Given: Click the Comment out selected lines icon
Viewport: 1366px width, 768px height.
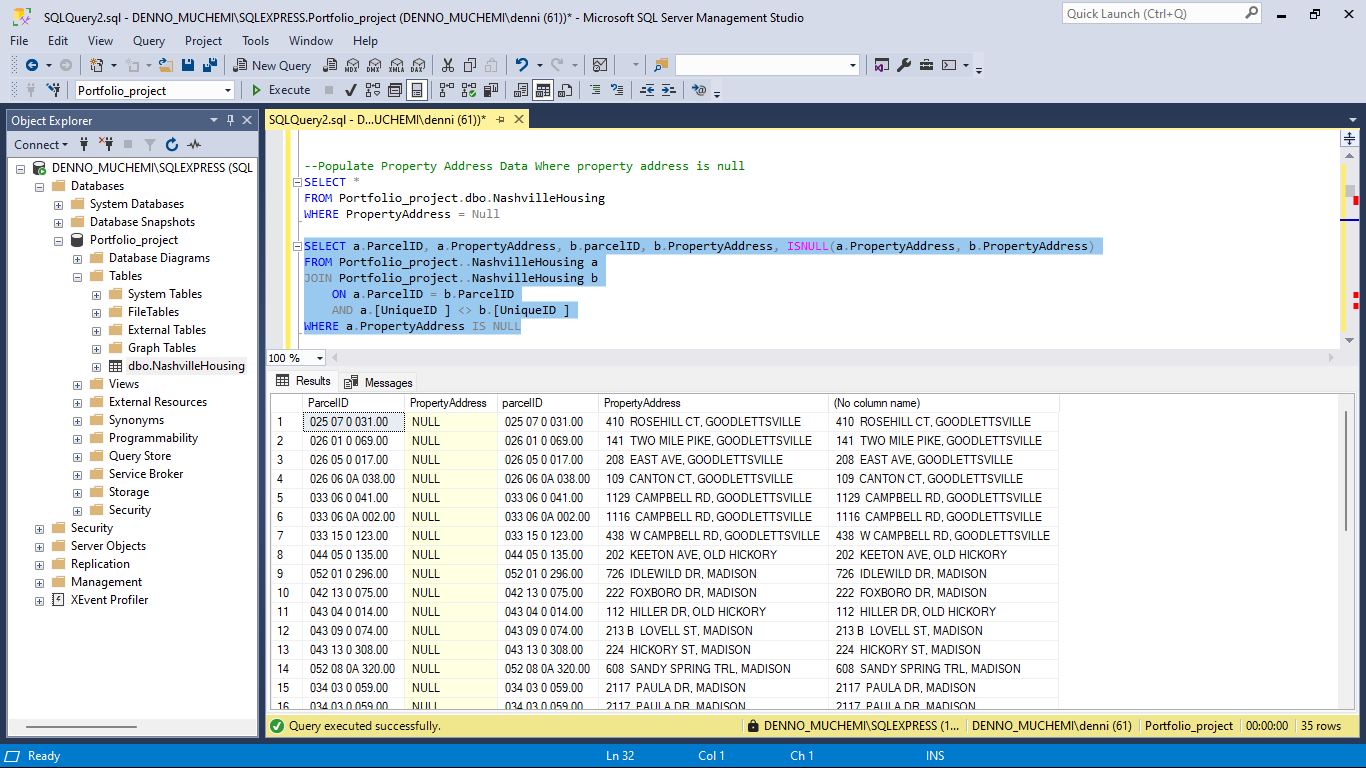Looking at the screenshot, I should [595, 90].
